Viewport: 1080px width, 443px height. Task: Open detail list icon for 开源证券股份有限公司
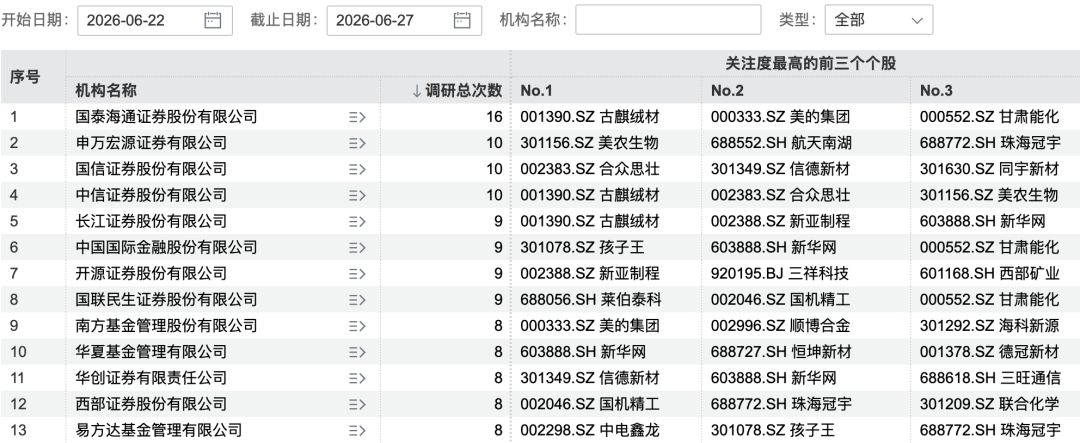point(357,274)
